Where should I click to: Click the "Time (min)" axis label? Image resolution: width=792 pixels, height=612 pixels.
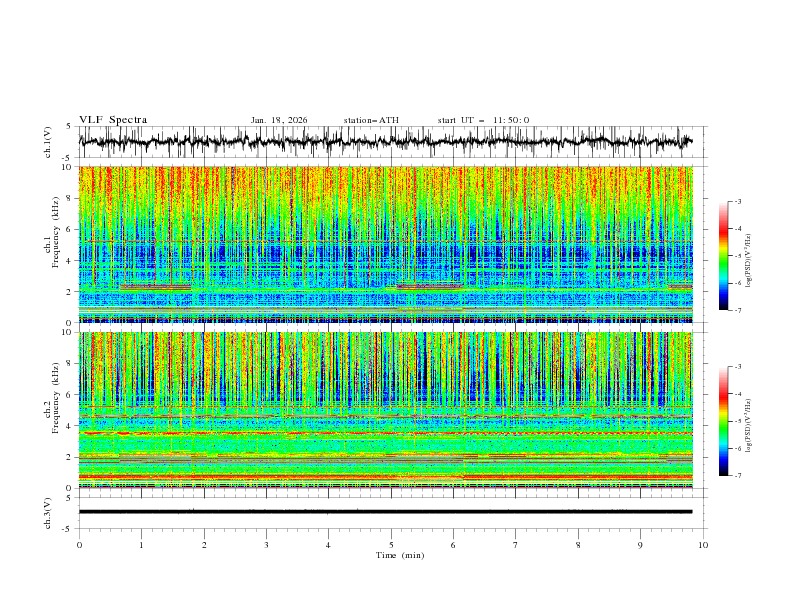[x=400, y=555]
